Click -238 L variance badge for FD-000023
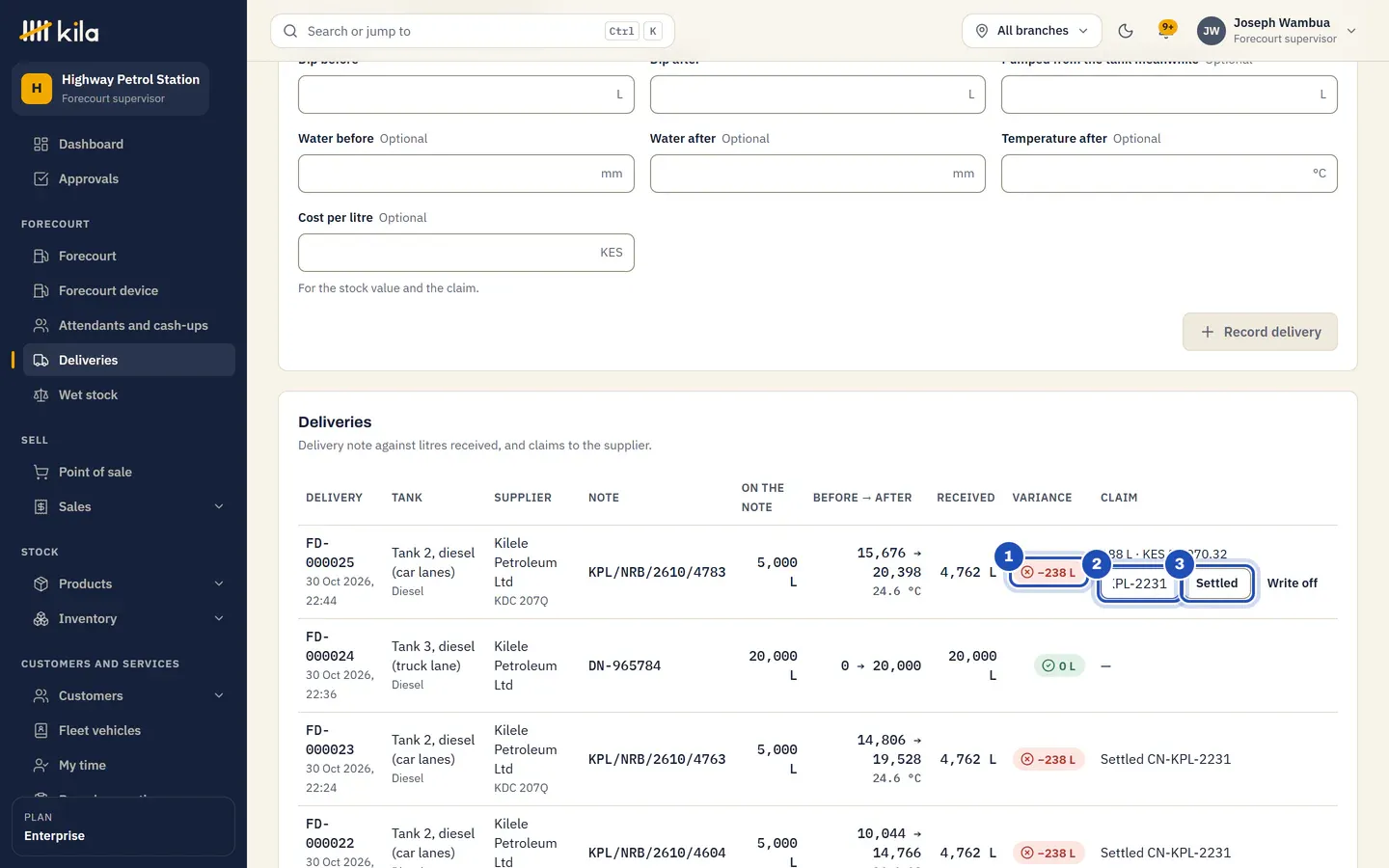 click(1049, 759)
